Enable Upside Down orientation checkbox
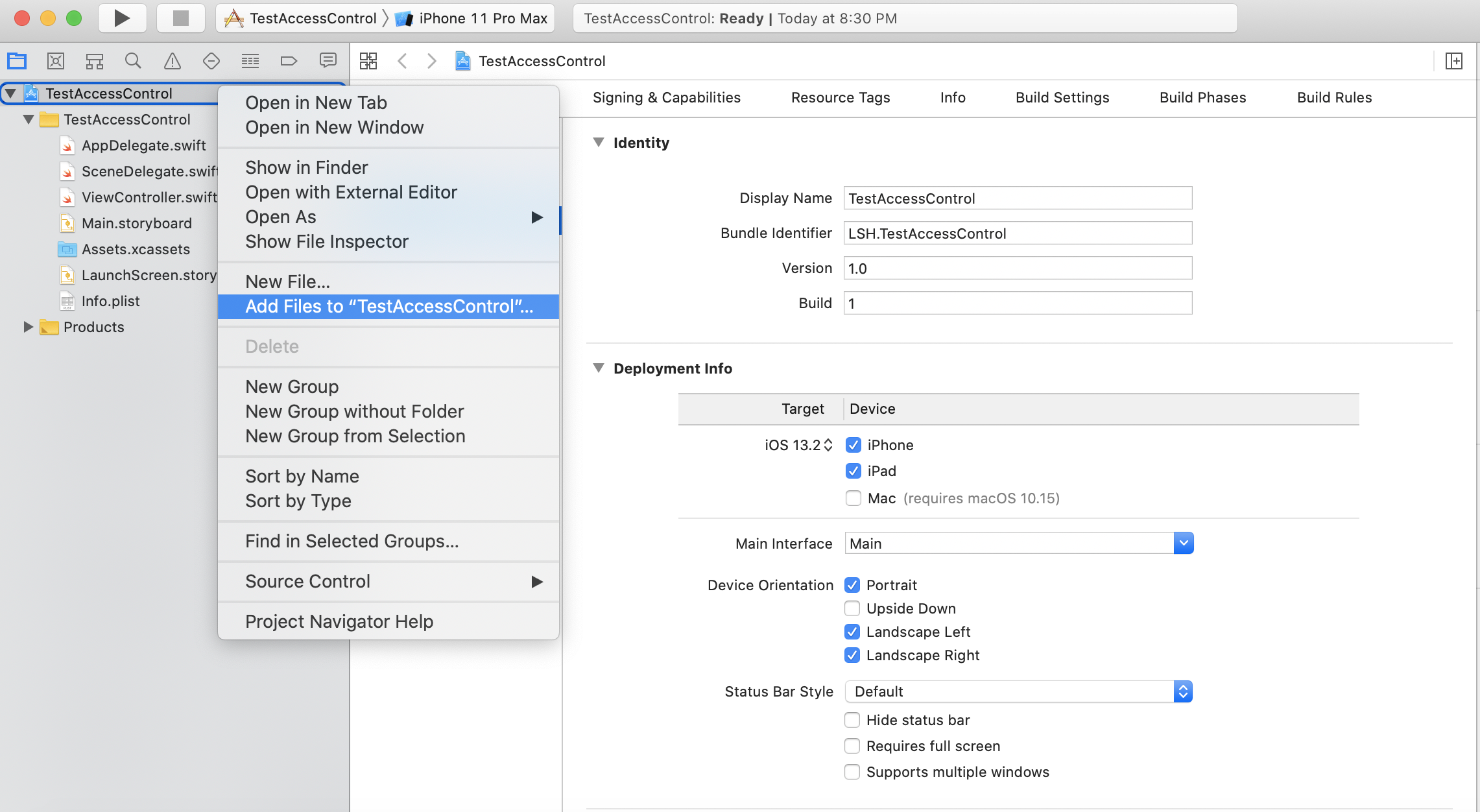The image size is (1480, 812). (x=852, y=608)
